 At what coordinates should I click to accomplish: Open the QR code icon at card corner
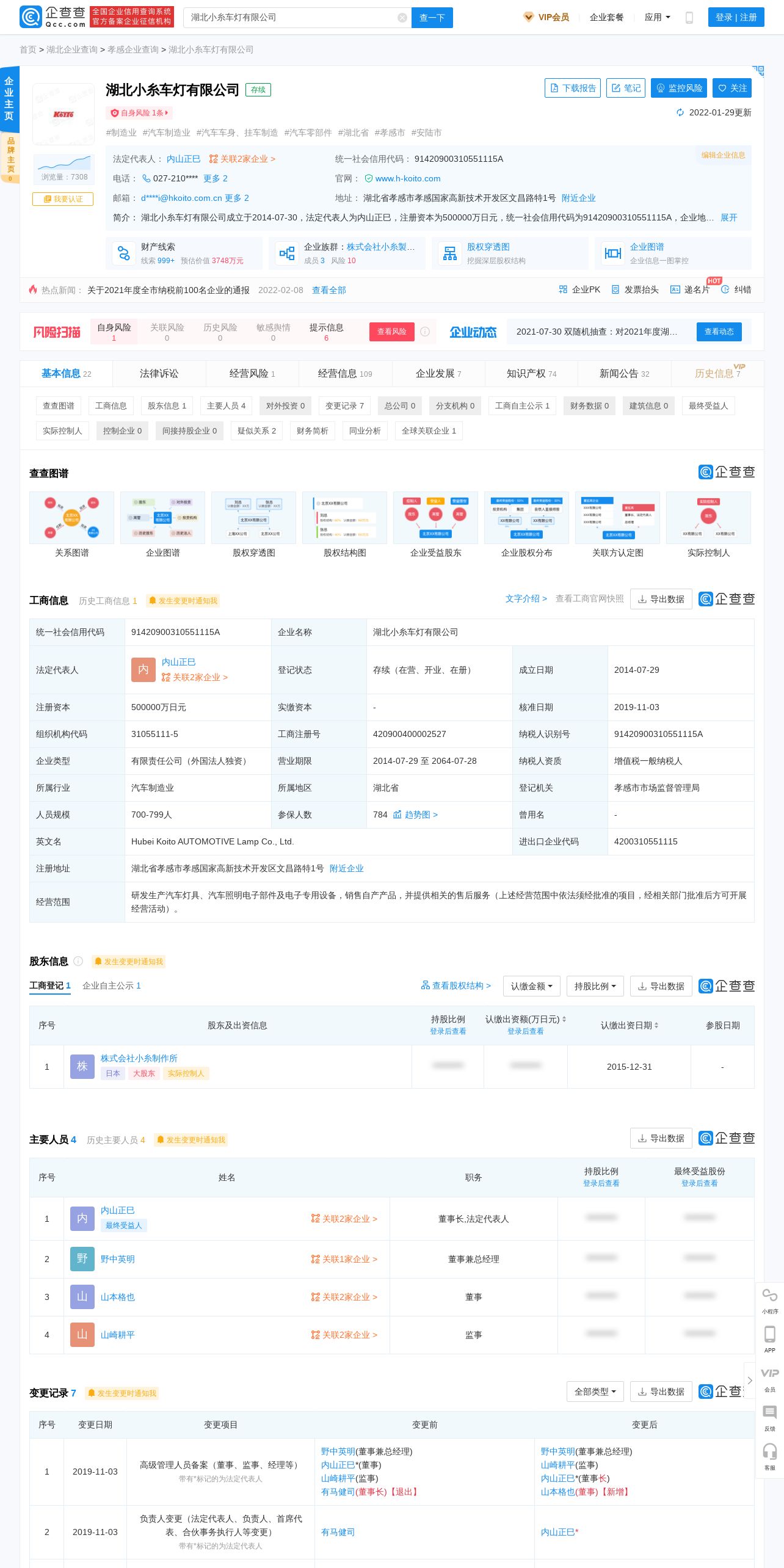coord(758,71)
